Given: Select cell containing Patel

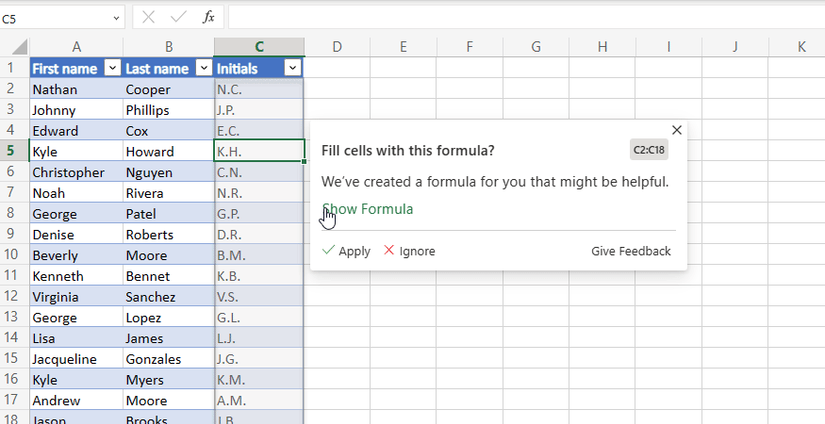Looking at the screenshot, I should tap(169, 214).
